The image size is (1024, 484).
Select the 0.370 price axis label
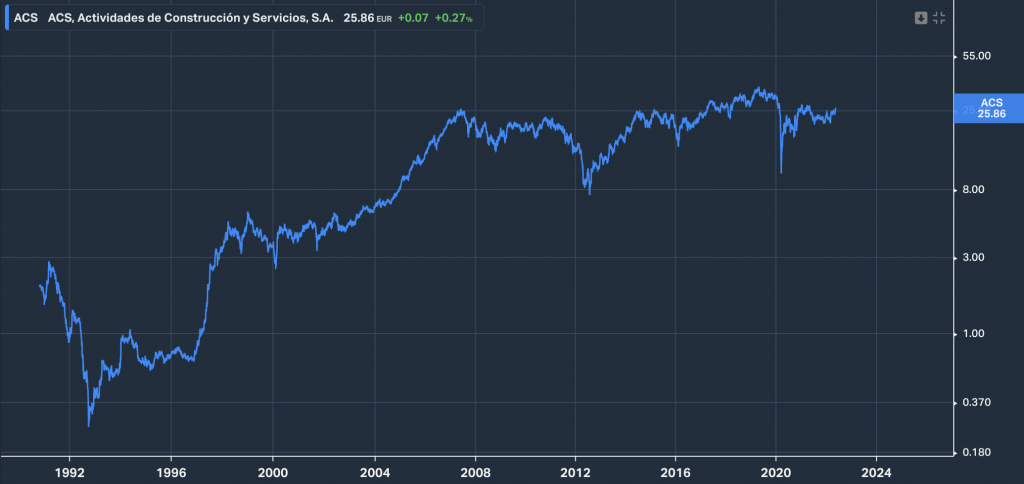click(x=976, y=403)
